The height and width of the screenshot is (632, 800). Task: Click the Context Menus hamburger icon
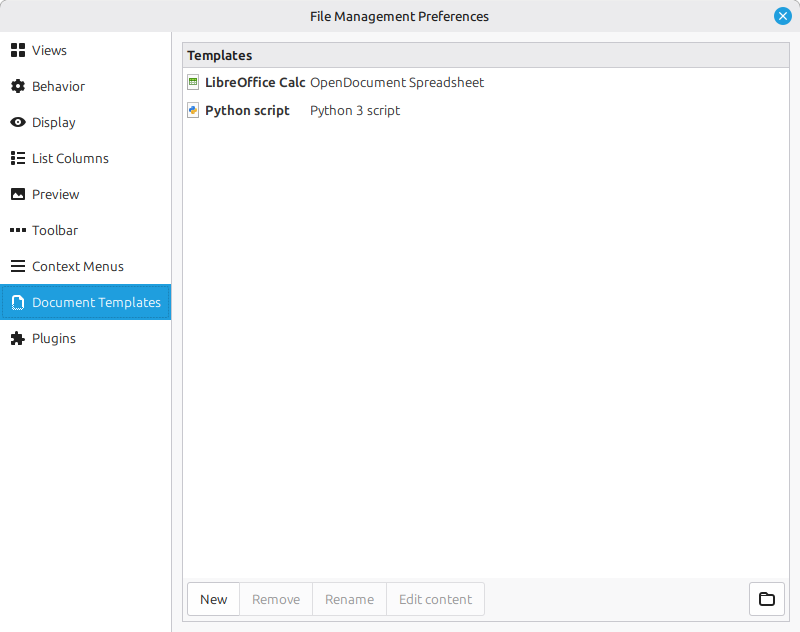pos(18,267)
